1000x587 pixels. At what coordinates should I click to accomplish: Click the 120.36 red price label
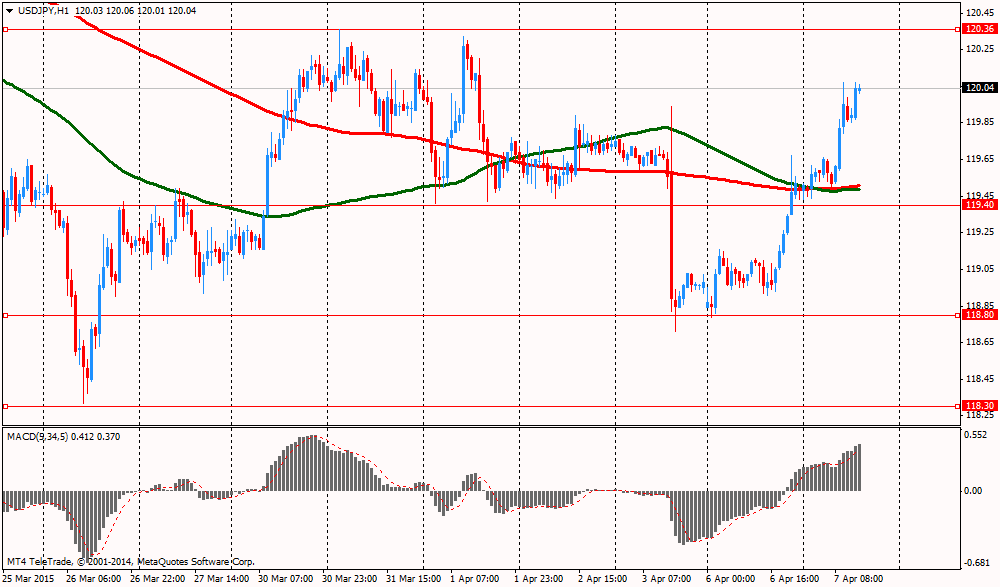(x=979, y=30)
